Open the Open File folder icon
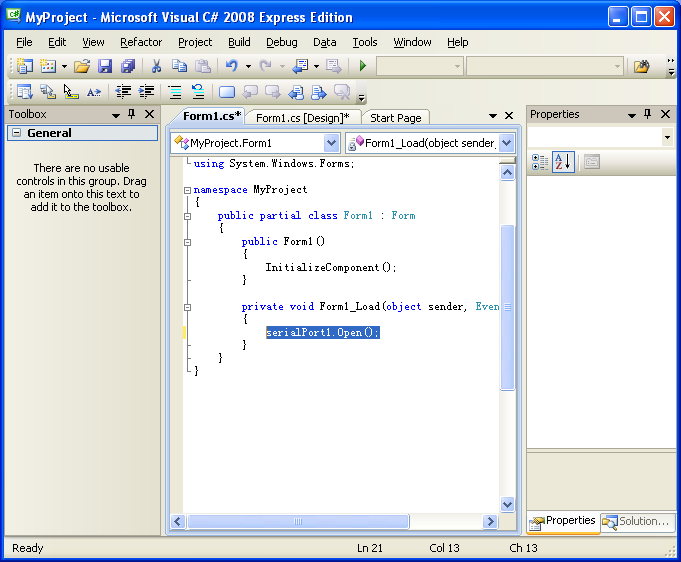This screenshot has width=681, height=562. [82, 66]
